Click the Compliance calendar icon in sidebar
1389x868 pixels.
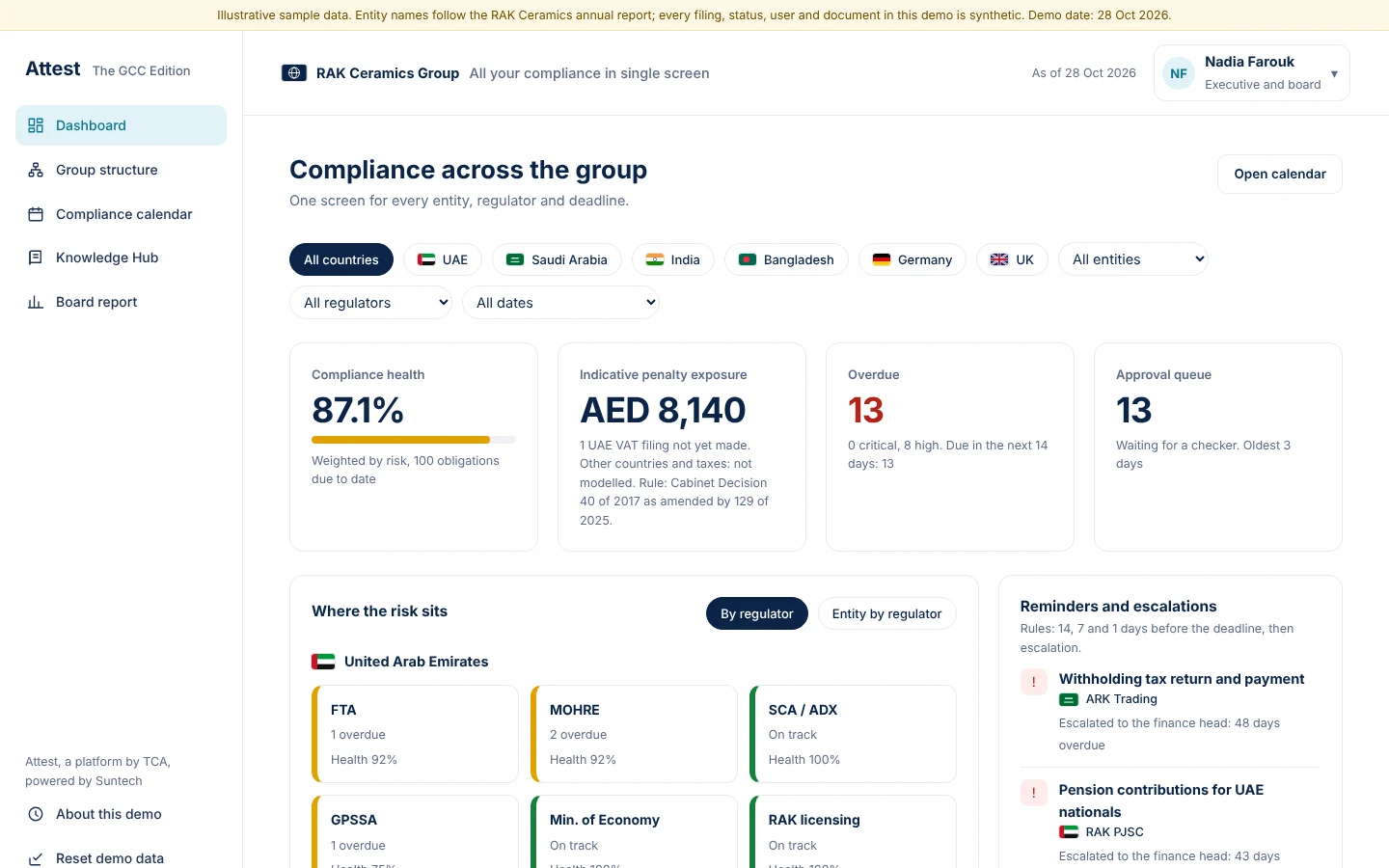(36, 214)
